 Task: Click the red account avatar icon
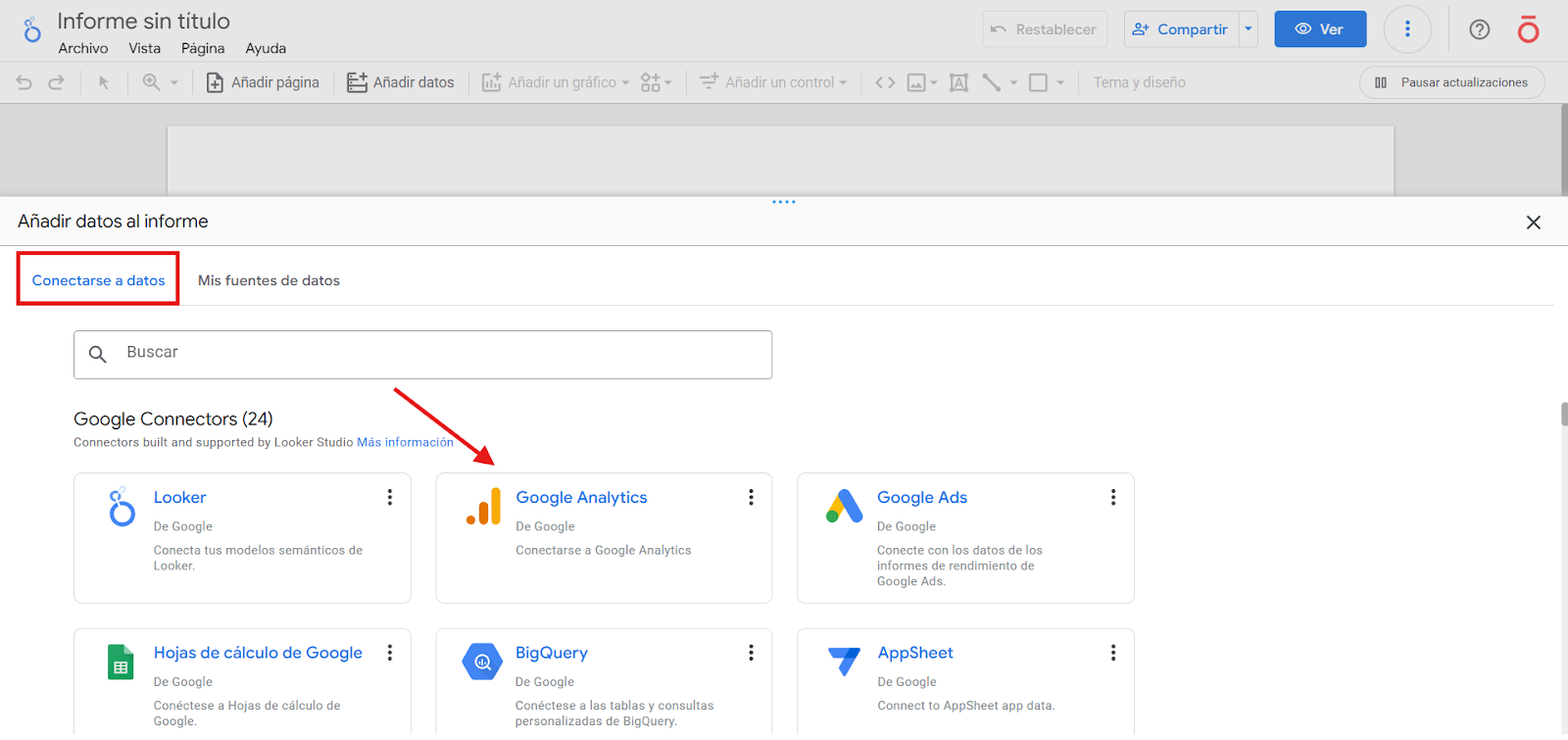pos(1529,29)
